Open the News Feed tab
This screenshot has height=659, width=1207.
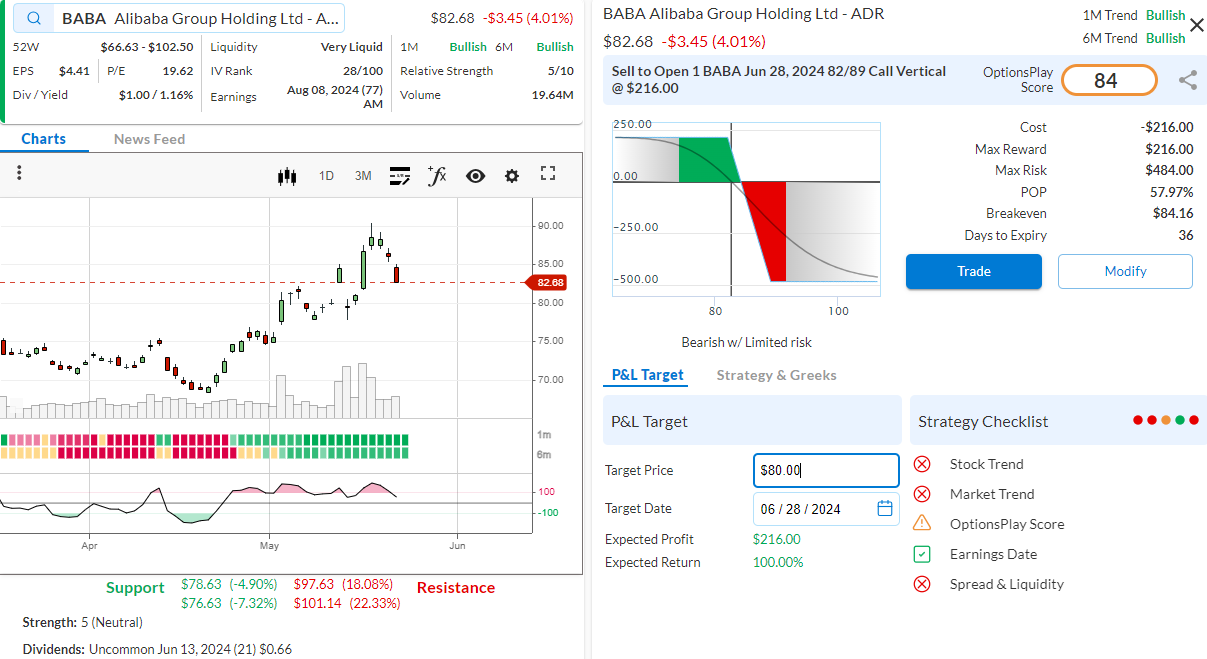pyautogui.click(x=149, y=139)
